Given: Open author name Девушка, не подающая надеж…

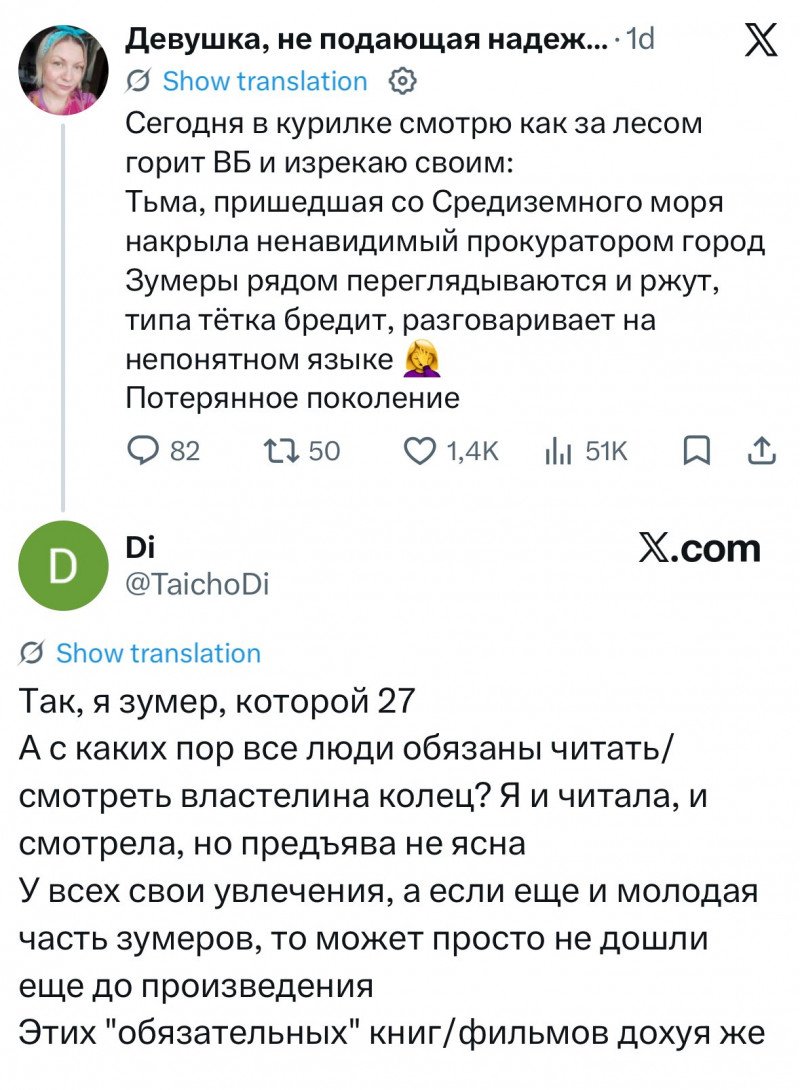Looking at the screenshot, I should coord(366,40).
